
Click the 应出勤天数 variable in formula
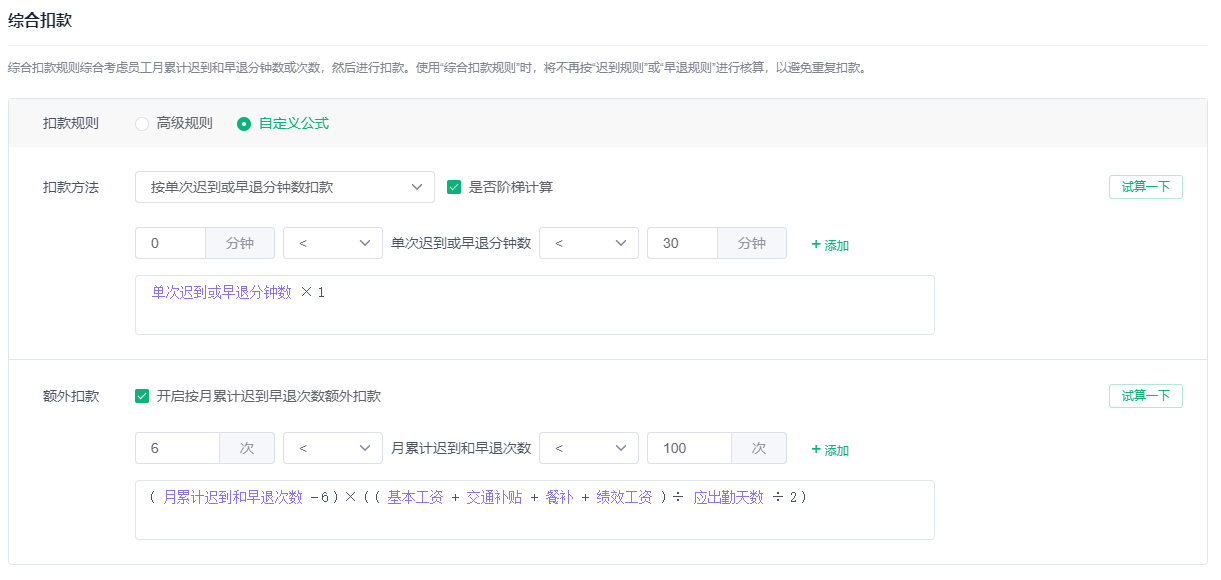tap(728, 497)
